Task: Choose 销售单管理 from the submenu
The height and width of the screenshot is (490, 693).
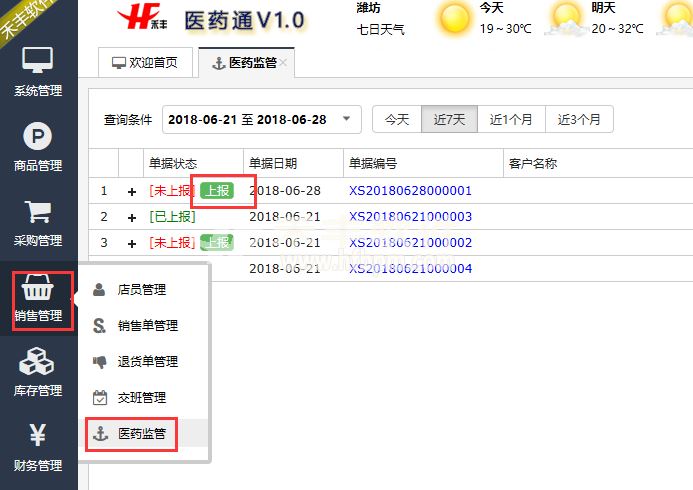Action: (147, 326)
